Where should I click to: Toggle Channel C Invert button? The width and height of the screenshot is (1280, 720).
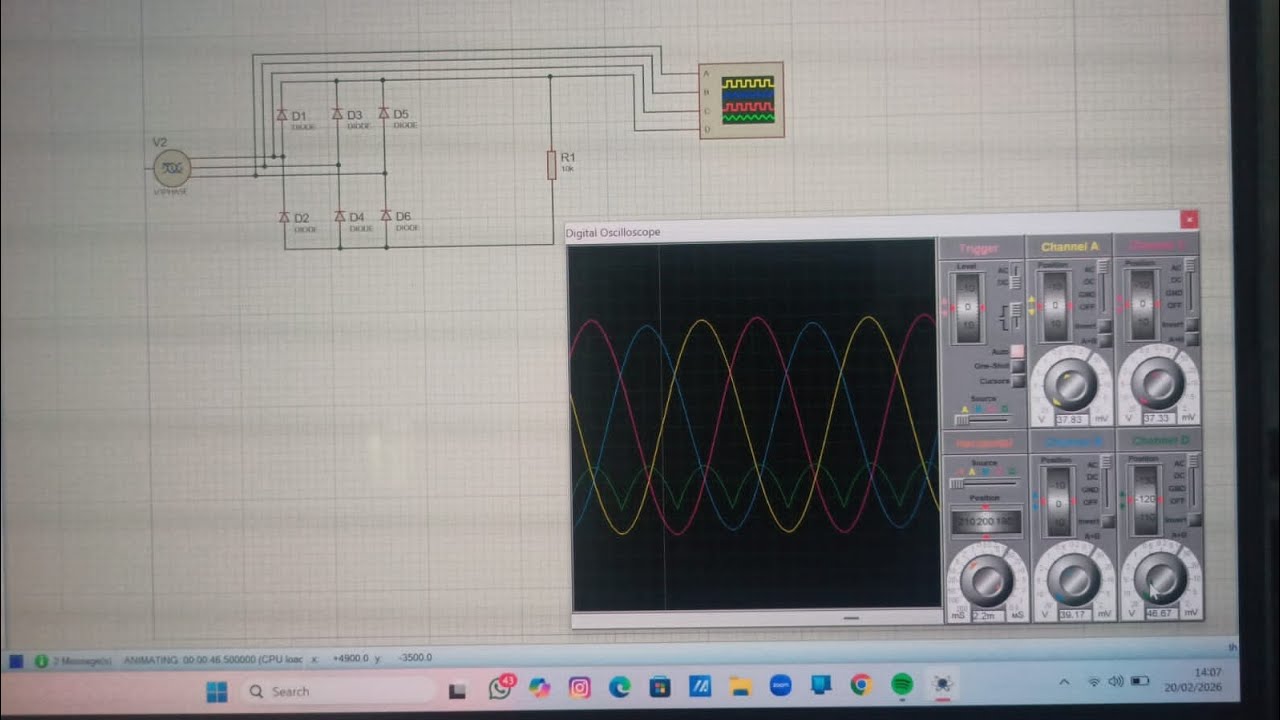(1192, 324)
